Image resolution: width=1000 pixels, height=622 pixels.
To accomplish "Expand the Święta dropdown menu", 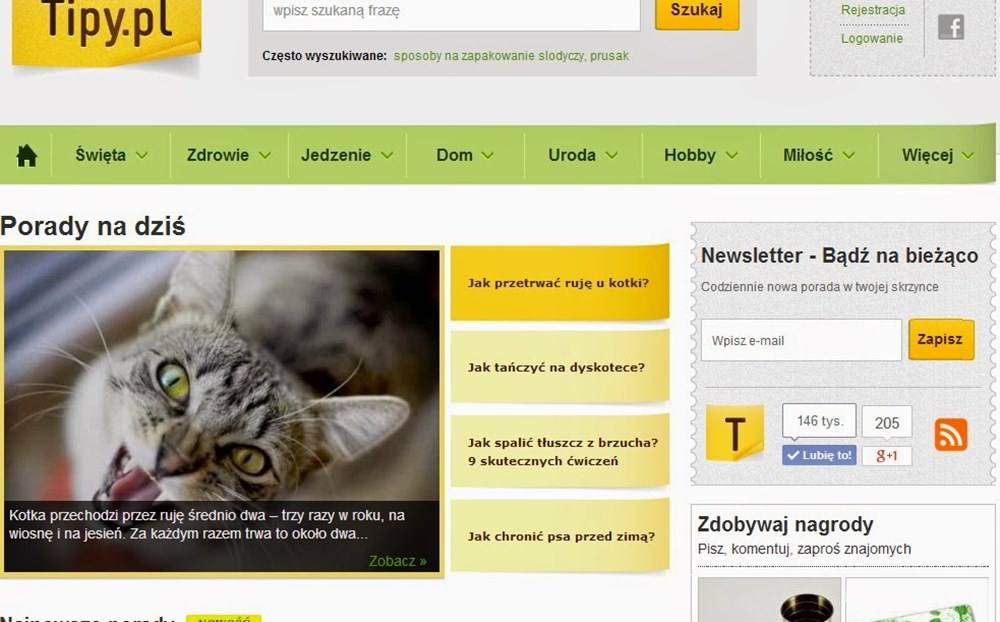I will [111, 155].
